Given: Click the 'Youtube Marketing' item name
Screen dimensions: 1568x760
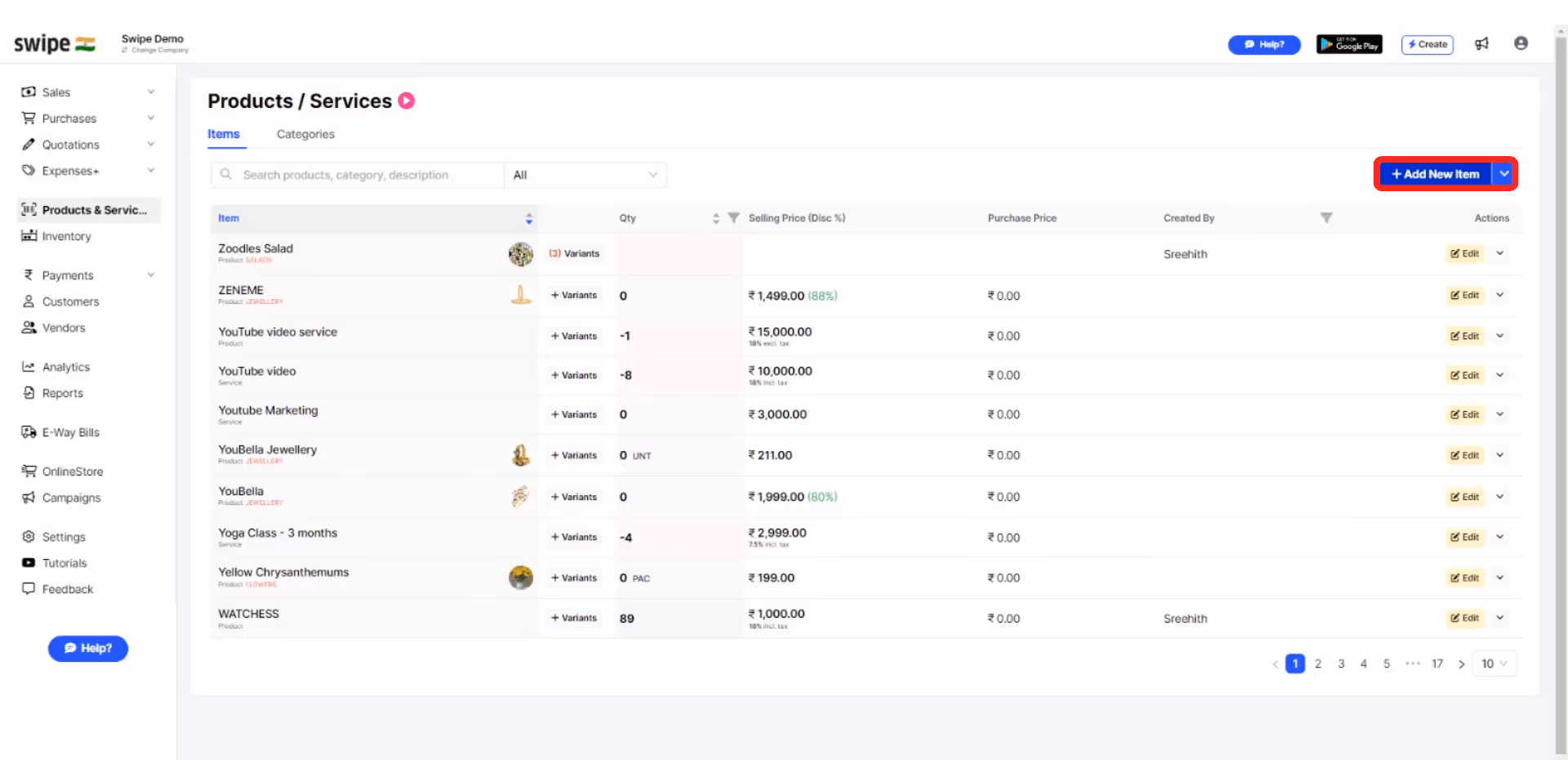Looking at the screenshot, I should 268,410.
